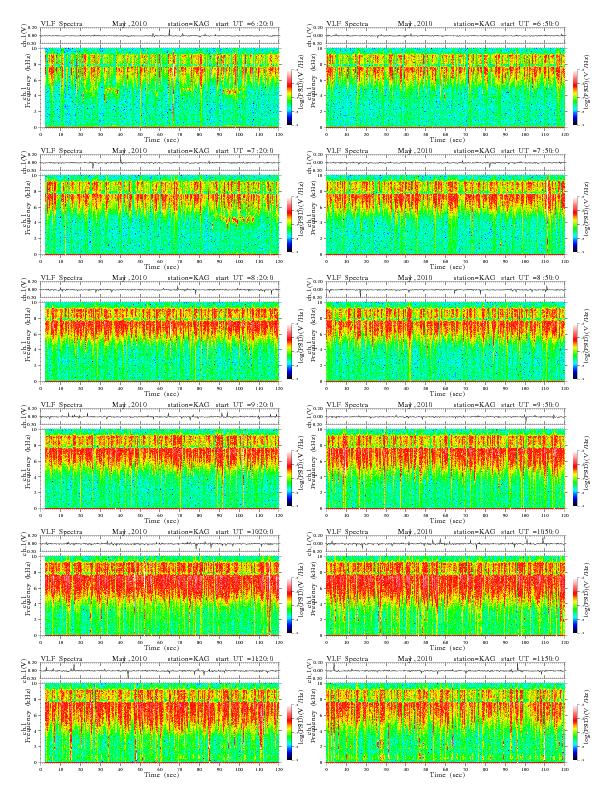Click the ch.1 waveform strip above the 6:20:0 spectrogram

click(160, 35)
